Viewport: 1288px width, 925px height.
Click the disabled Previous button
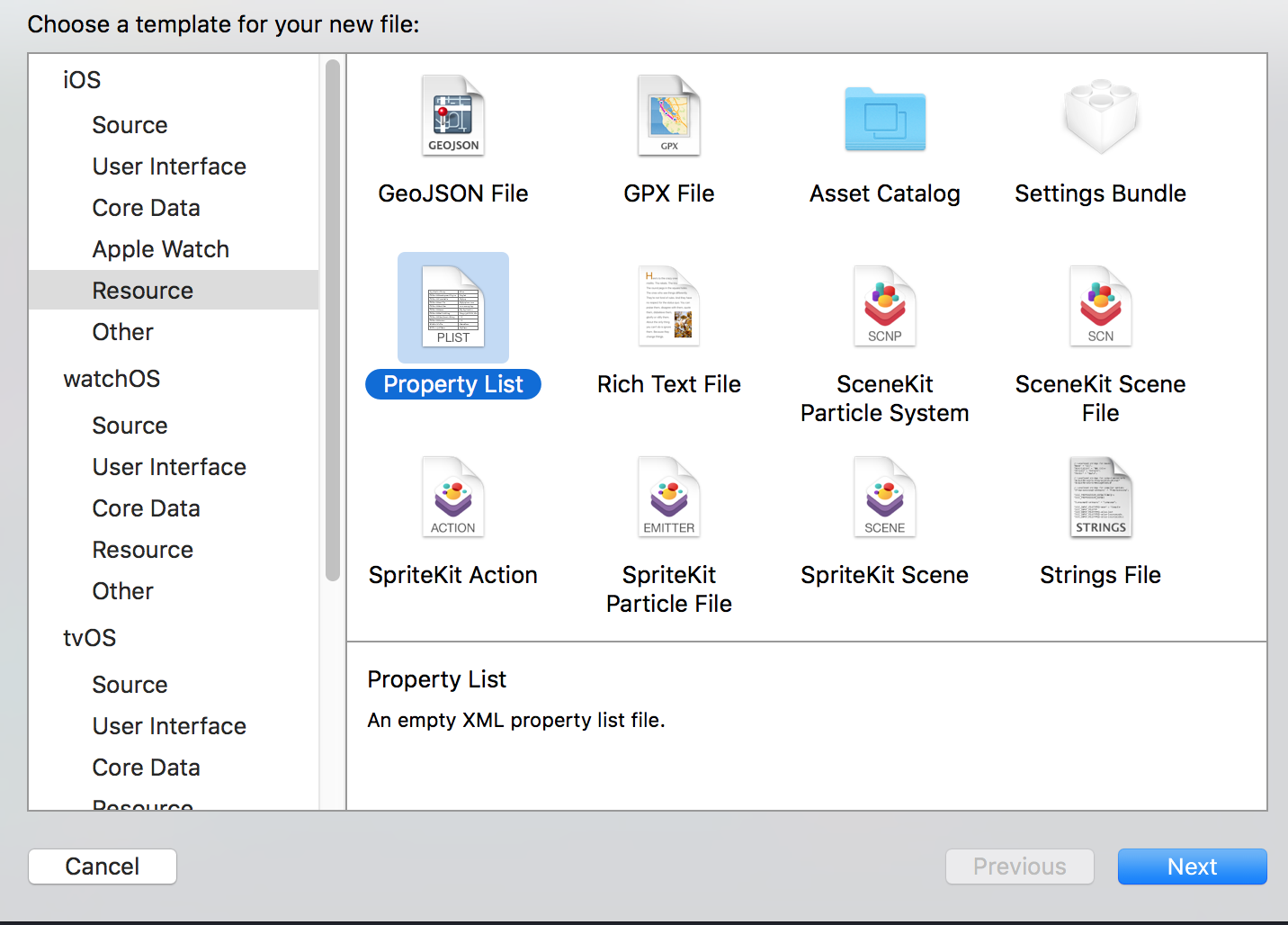(1020, 867)
